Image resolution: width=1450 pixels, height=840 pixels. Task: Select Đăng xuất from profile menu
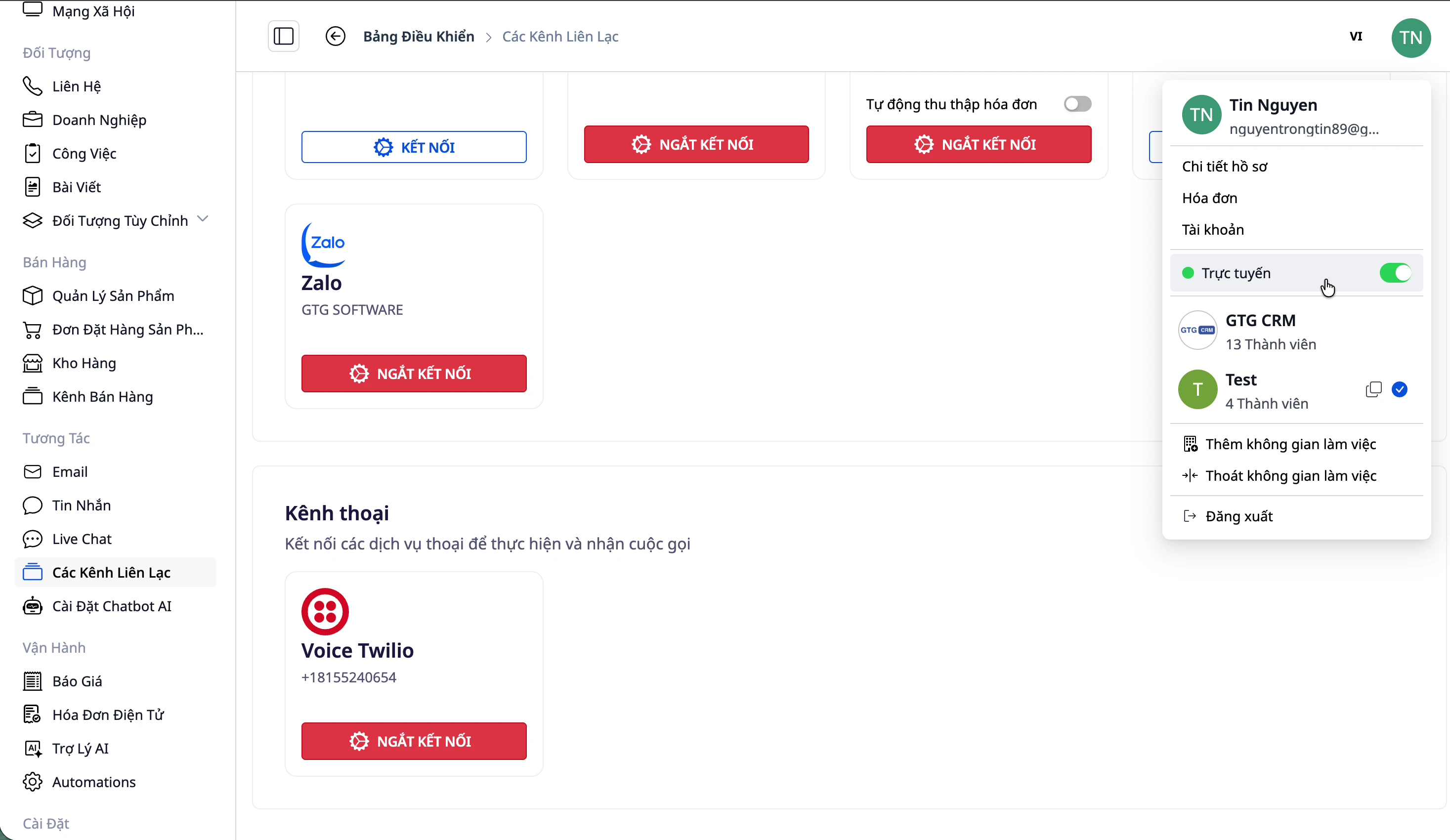pyautogui.click(x=1238, y=516)
